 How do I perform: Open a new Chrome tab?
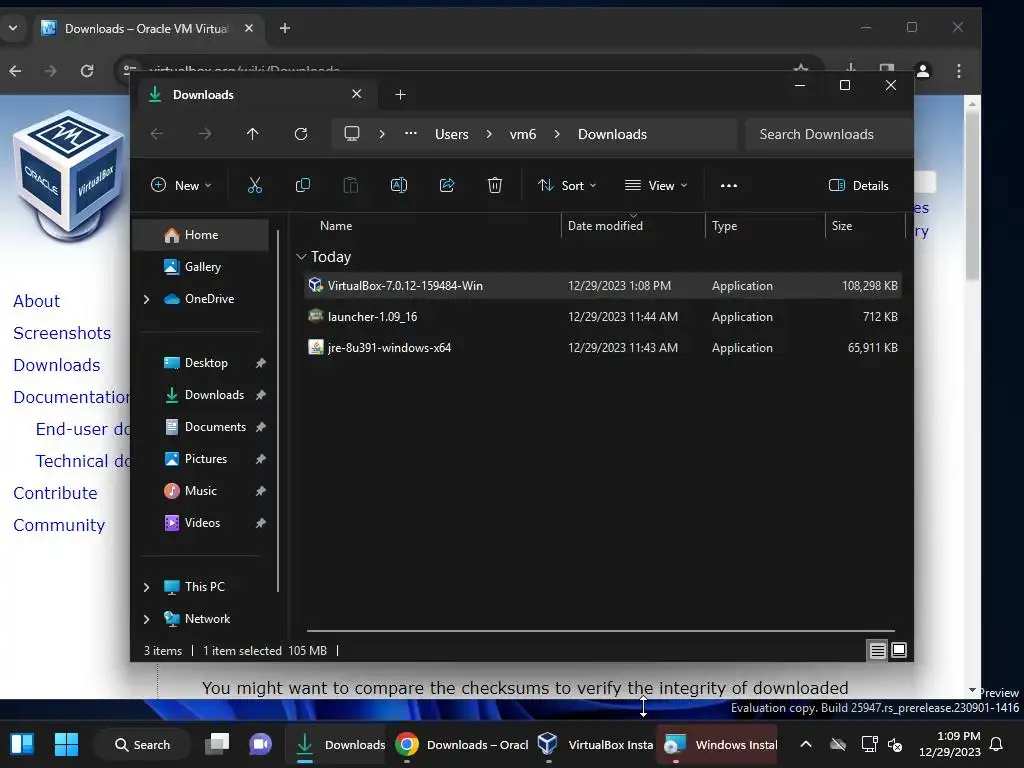(x=285, y=28)
